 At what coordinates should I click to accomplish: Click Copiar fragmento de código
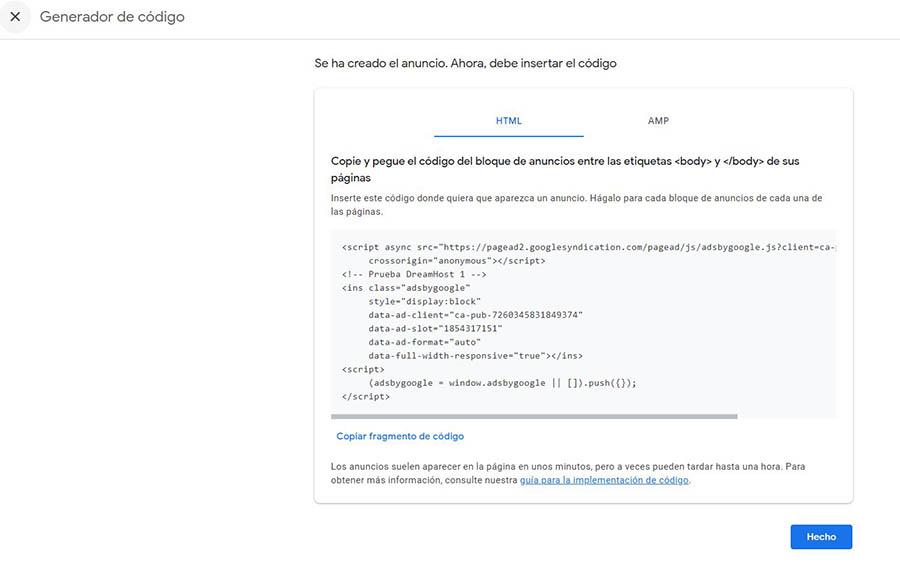click(400, 436)
